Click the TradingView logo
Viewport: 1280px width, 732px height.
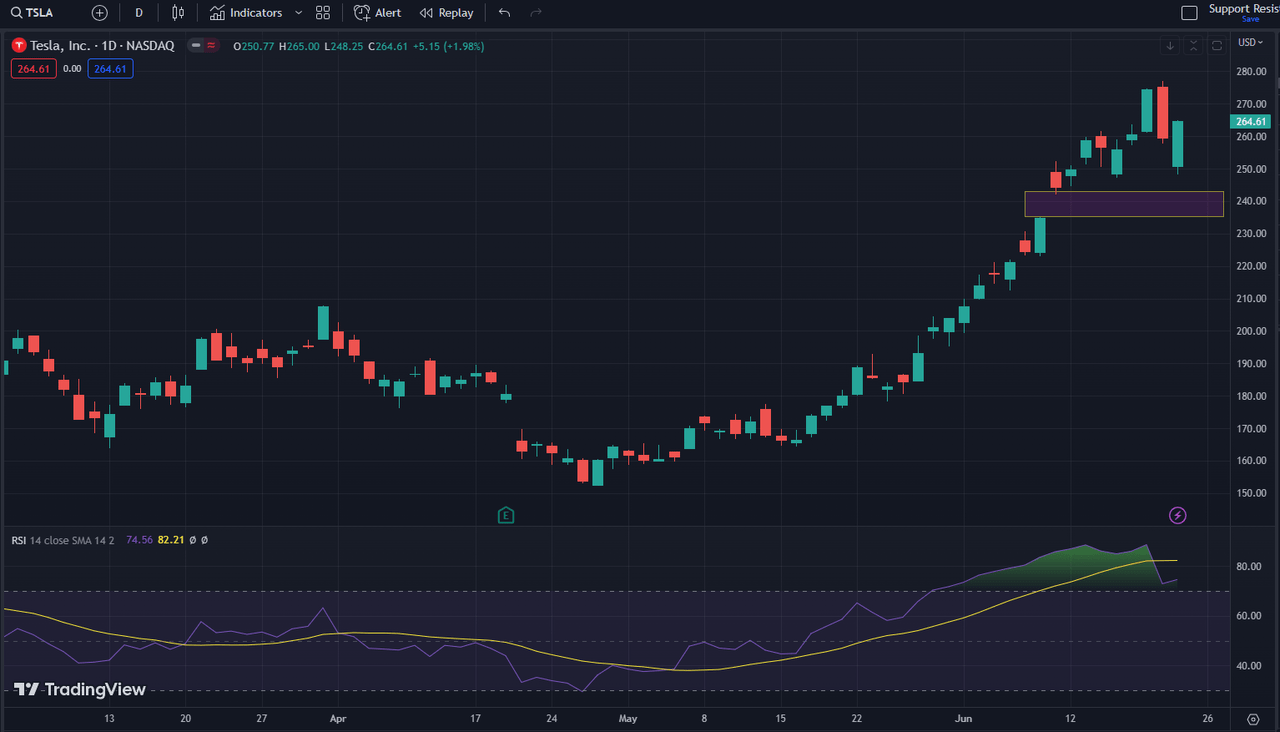pyautogui.click(x=80, y=690)
